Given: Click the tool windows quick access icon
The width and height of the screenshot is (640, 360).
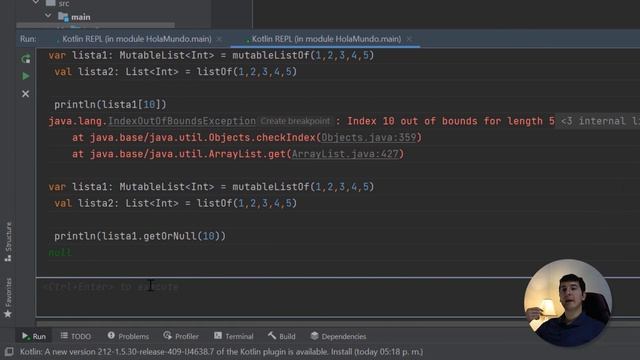Looking at the screenshot, I should [x=9, y=352].
